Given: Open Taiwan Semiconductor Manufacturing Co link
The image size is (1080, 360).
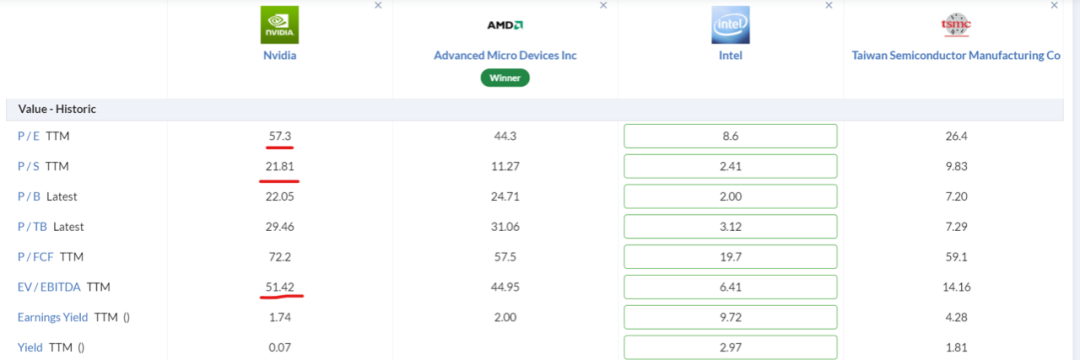Looking at the screenshot, I should point(955,56).
